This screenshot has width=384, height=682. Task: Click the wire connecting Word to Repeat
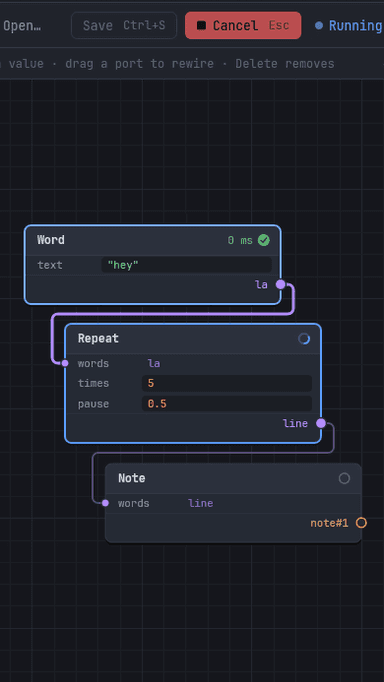point(174,313)
